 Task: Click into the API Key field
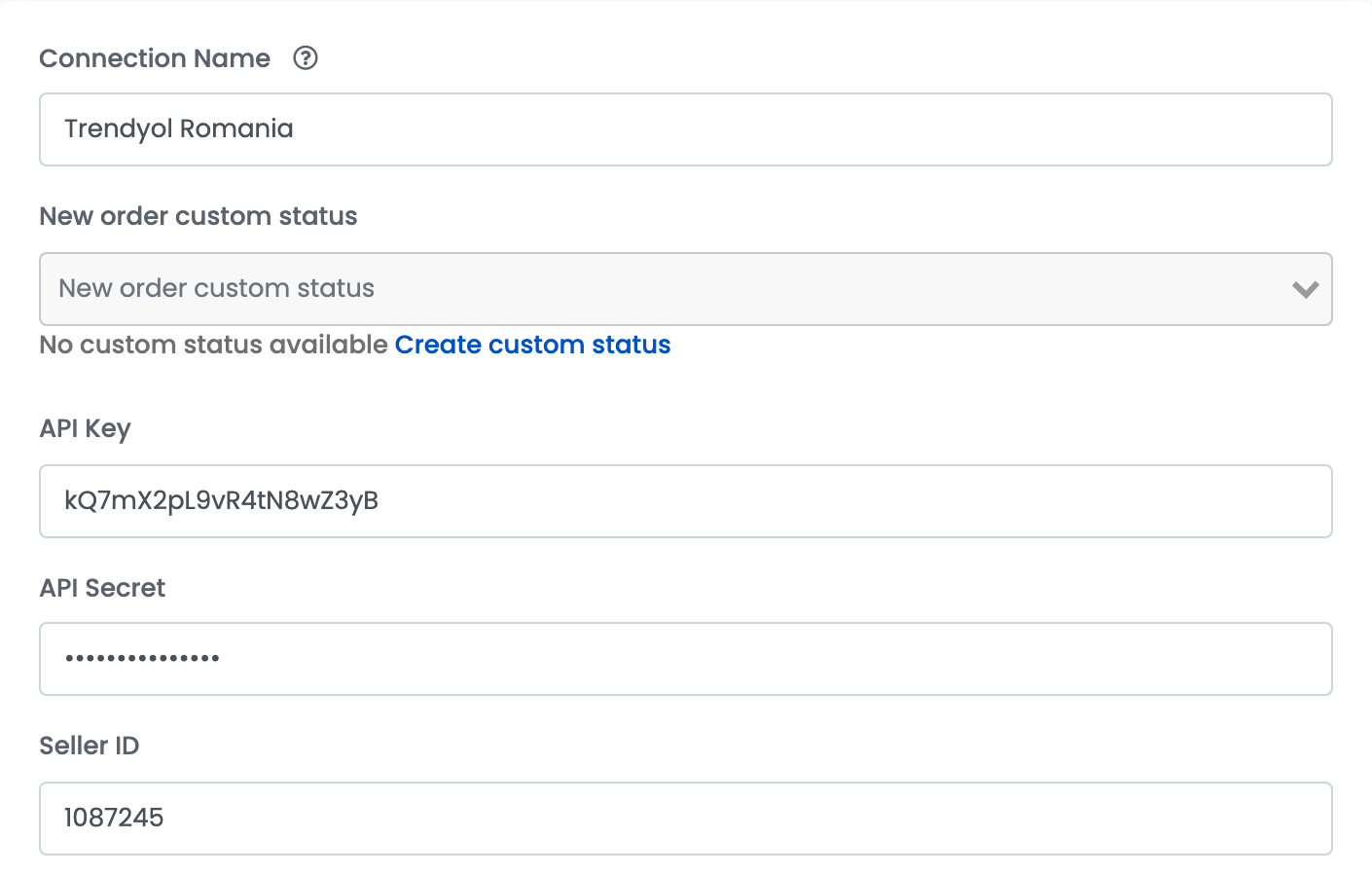685,501
